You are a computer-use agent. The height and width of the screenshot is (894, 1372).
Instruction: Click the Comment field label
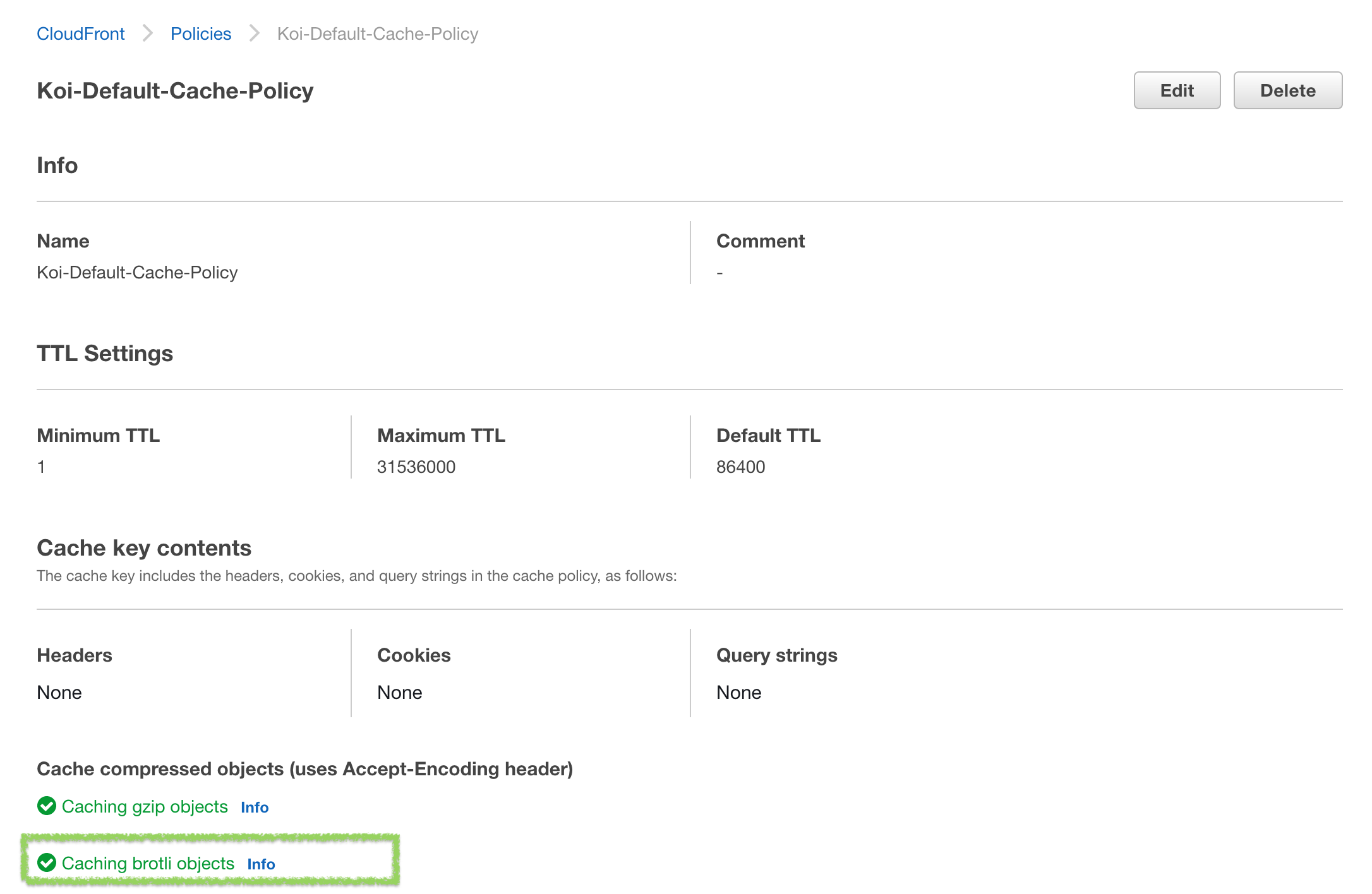click(x=761, y=241)
